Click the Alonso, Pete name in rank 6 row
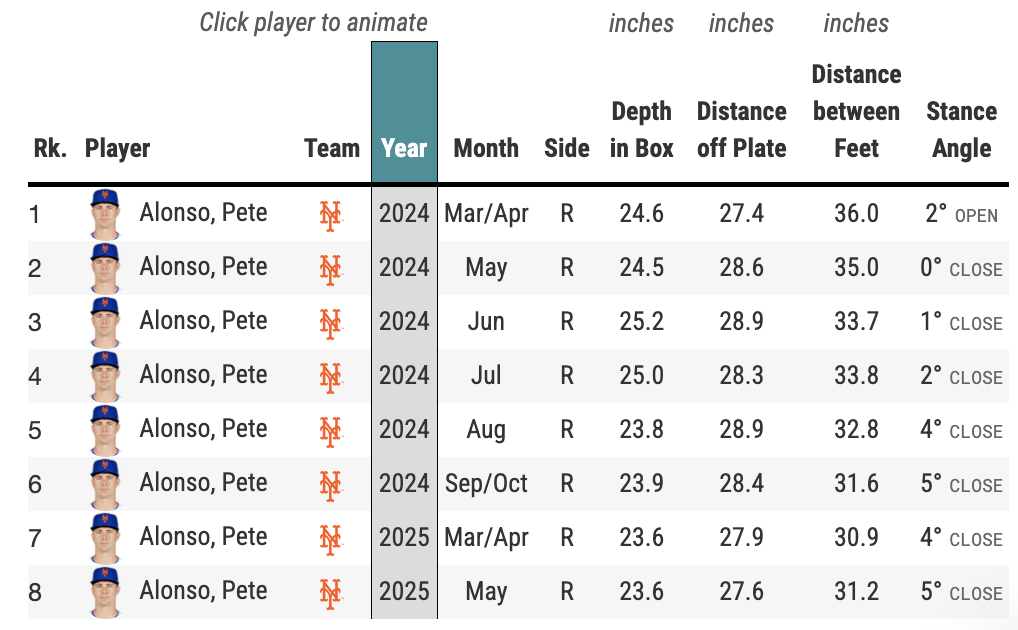This screenshot has width=1018, height=630. pos(203,483)
